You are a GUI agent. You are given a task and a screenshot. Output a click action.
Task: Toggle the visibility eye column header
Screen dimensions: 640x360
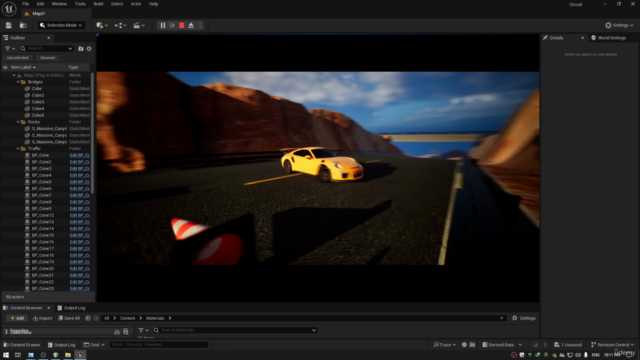(x=5, y=67)
